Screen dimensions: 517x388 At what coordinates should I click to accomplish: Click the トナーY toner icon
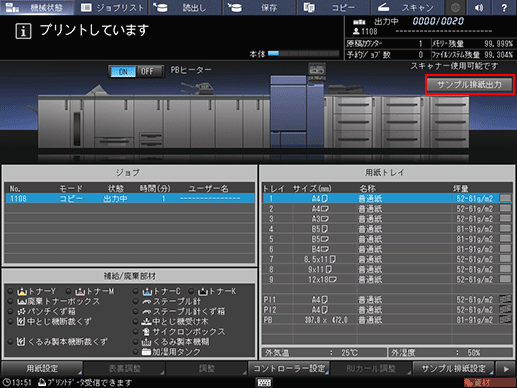pos(22,291)
